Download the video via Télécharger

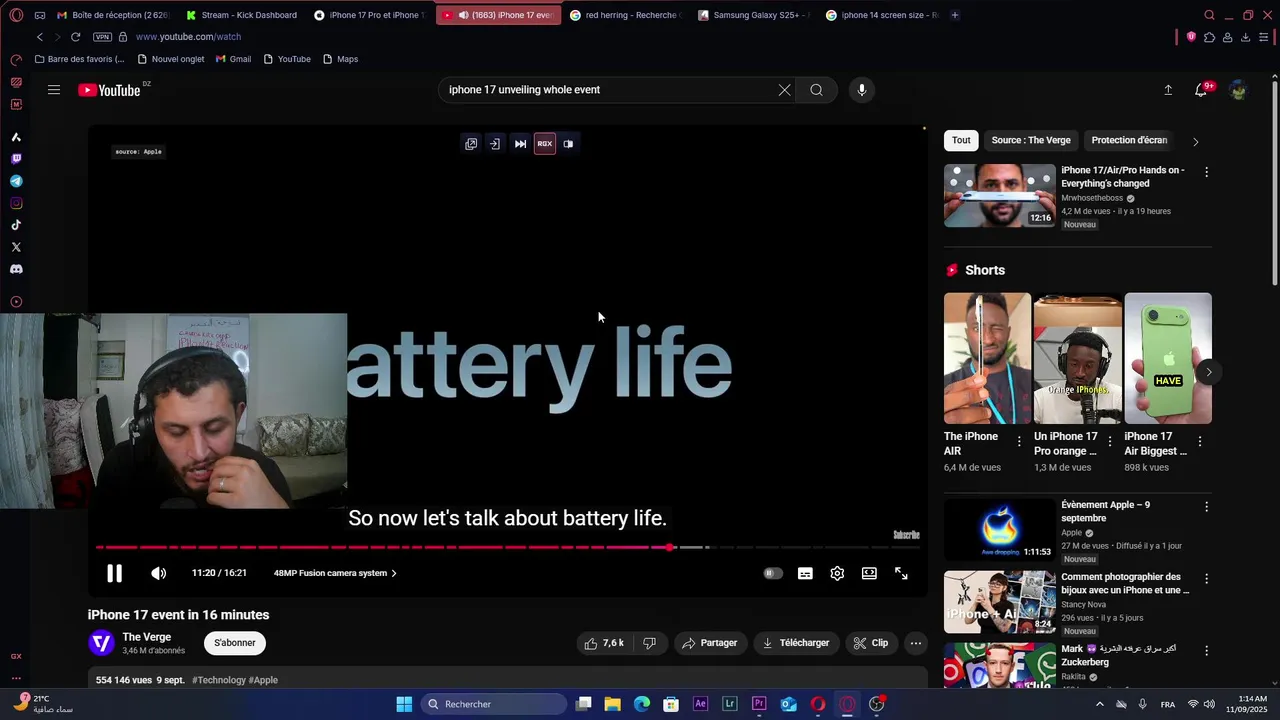796,643
